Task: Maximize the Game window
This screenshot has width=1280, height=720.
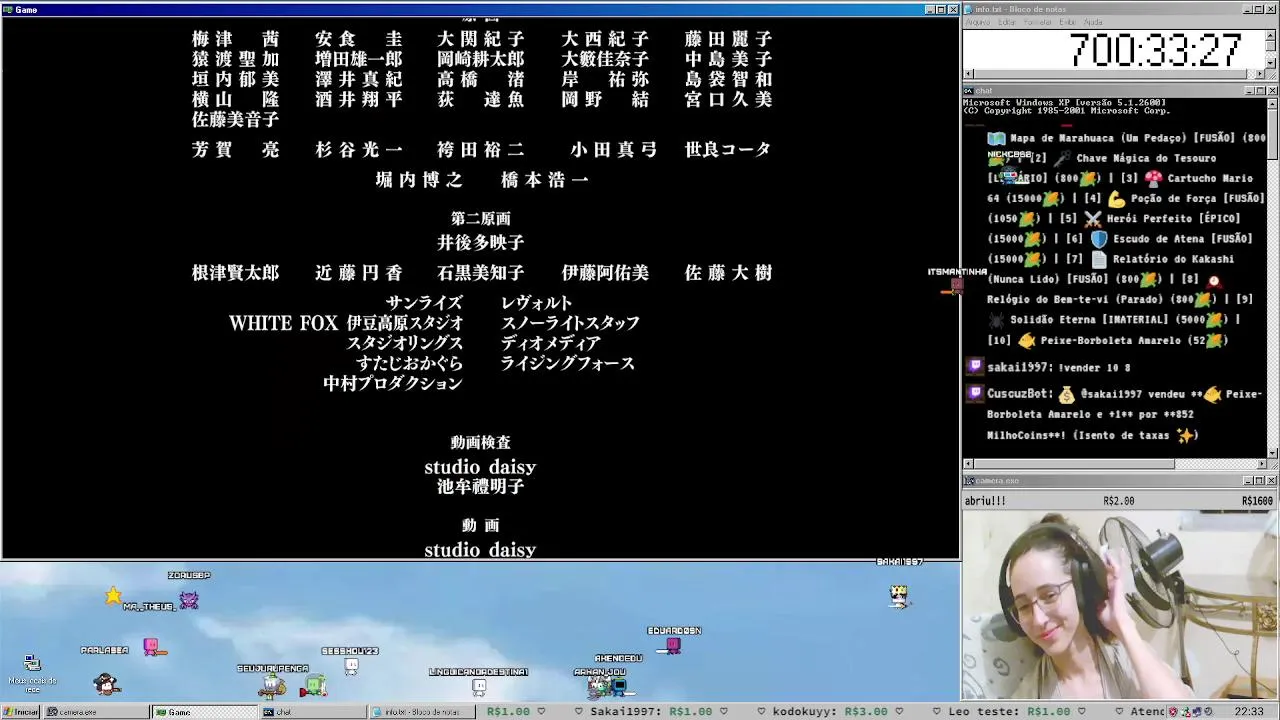Action: [x=941, y=9]
